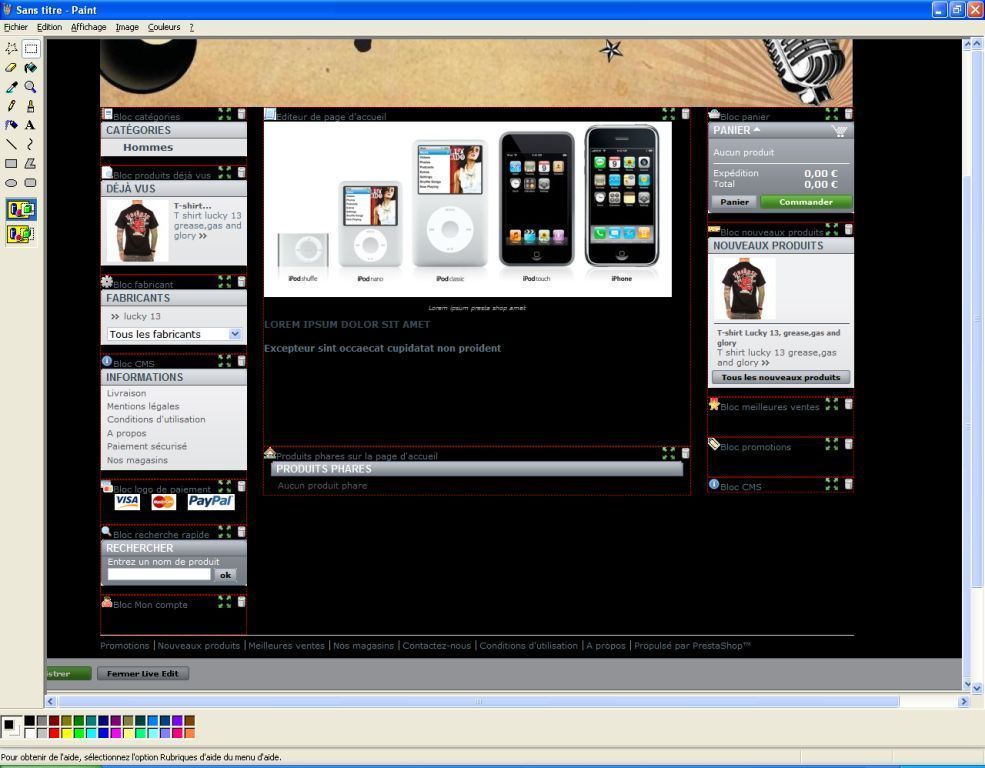Pick the yellow color swatch
Image resolution: width=985 pixels, height=768 pixels.
tap(67, 733)
